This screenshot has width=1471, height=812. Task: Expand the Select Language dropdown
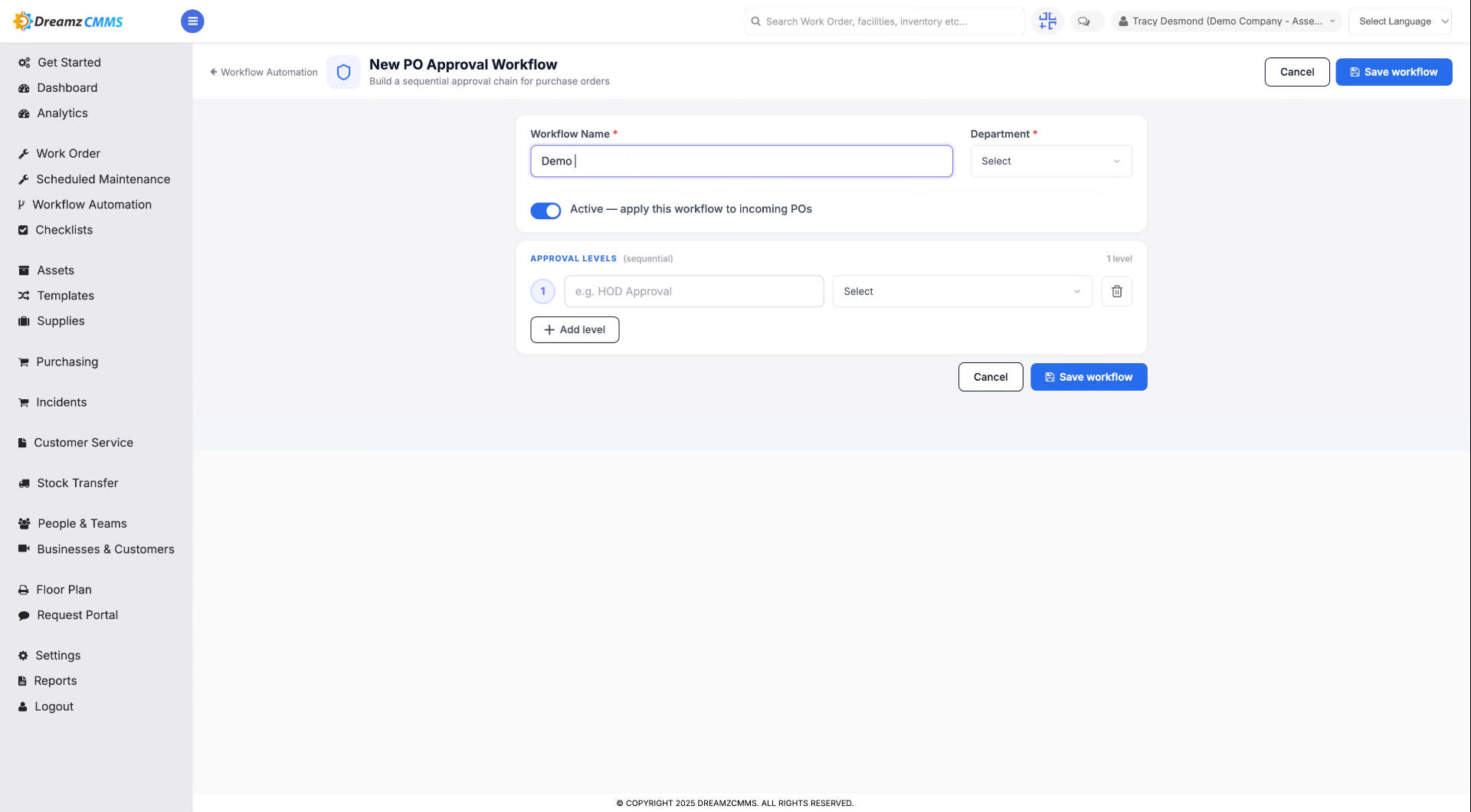coord(1400,21)
